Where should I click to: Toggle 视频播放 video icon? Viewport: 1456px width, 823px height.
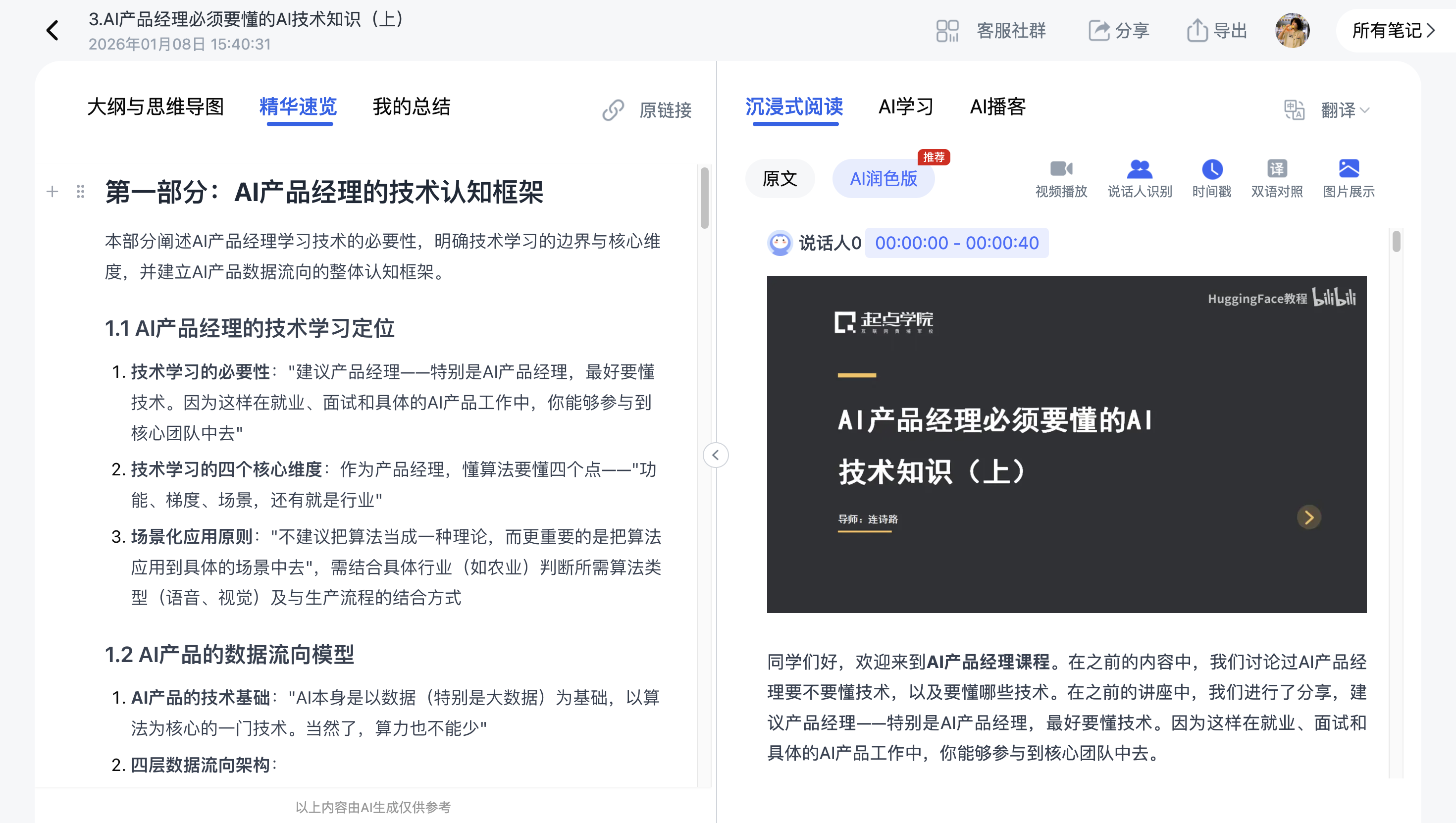(x=1061, y=168)
